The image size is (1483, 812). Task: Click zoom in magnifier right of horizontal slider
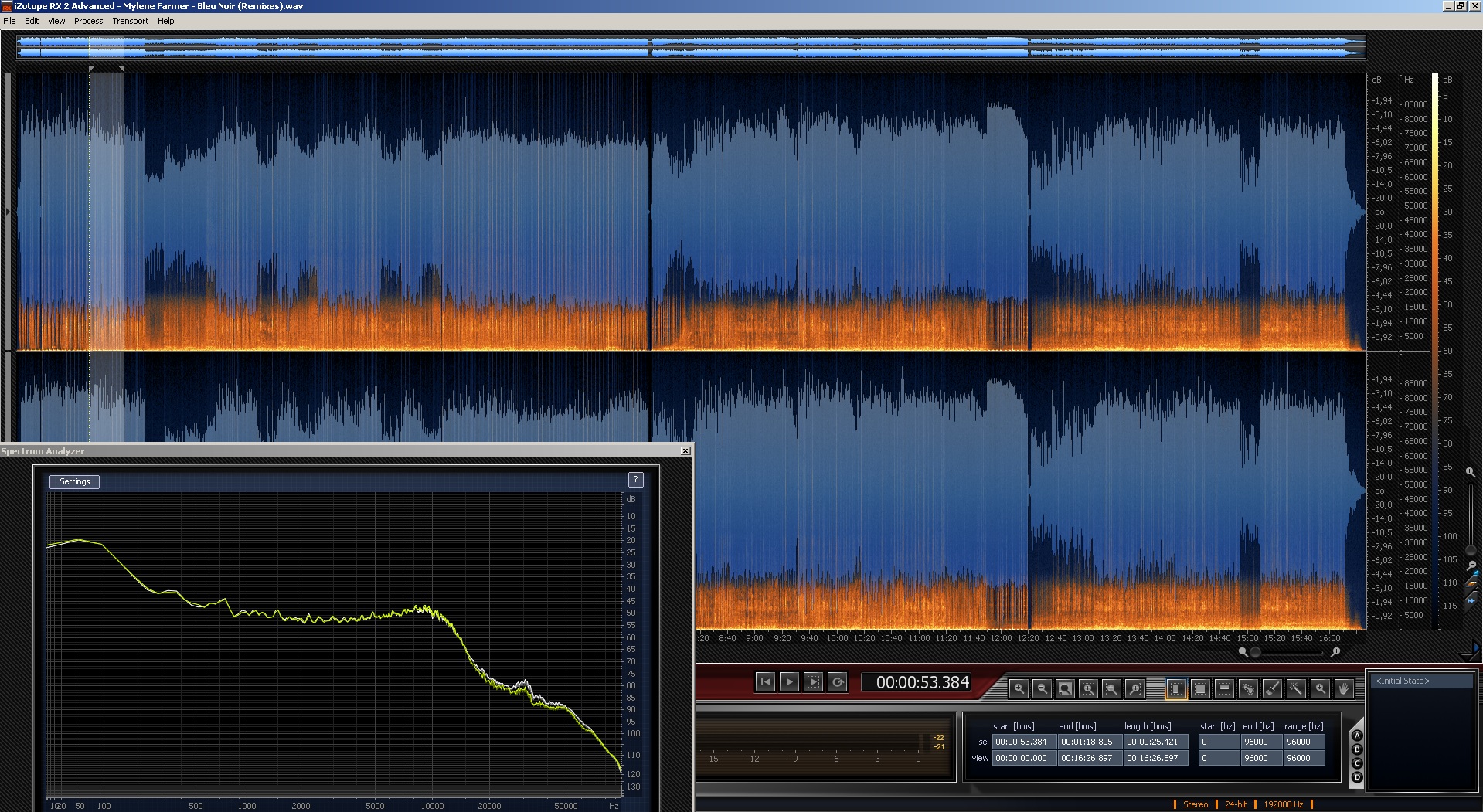coord(1335,652)
